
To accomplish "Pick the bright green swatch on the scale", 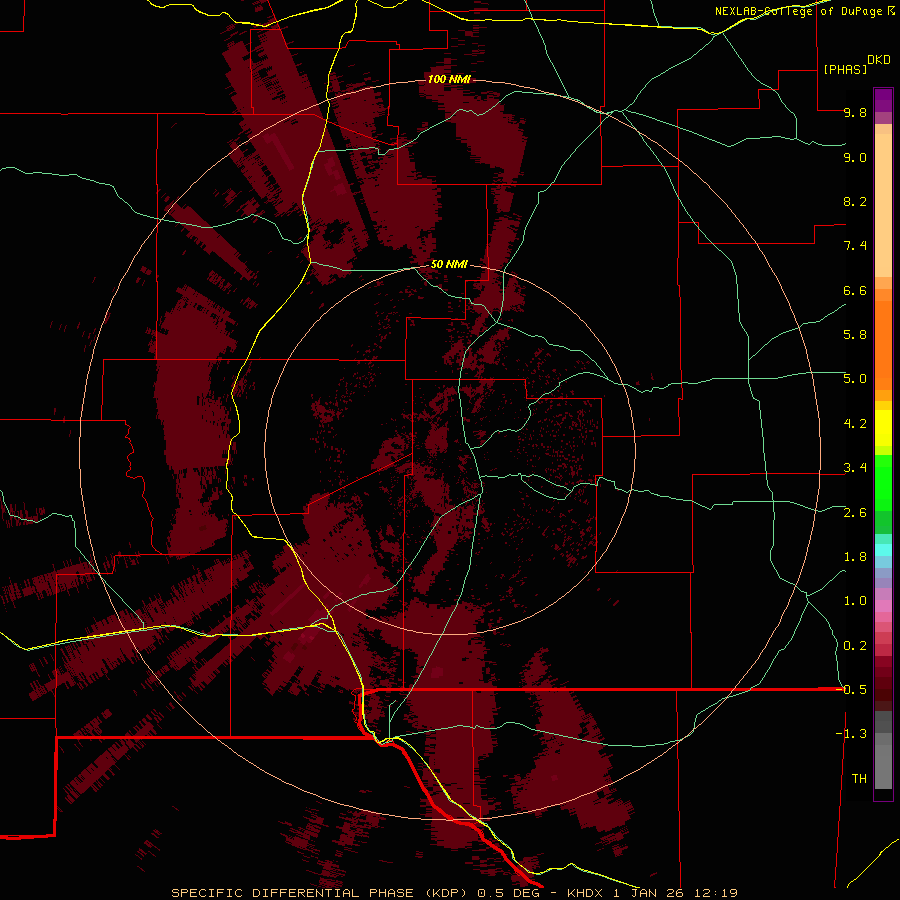I will 883,482.
